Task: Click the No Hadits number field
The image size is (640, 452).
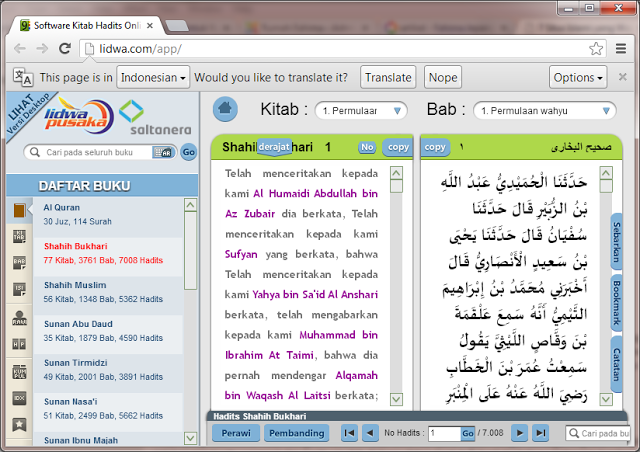Action: 444,433
